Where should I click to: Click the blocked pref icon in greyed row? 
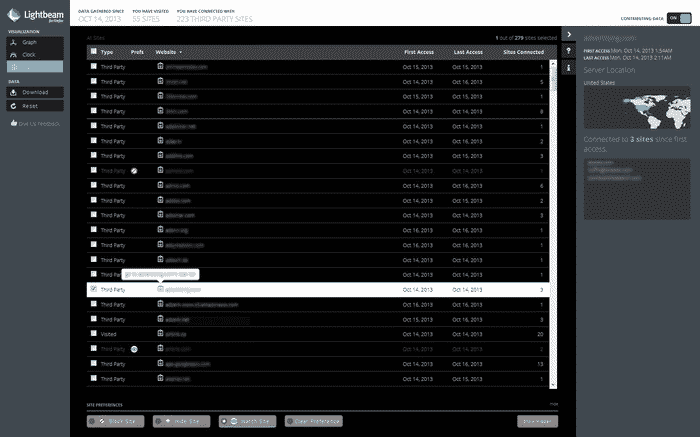click(x=133, y=170)
